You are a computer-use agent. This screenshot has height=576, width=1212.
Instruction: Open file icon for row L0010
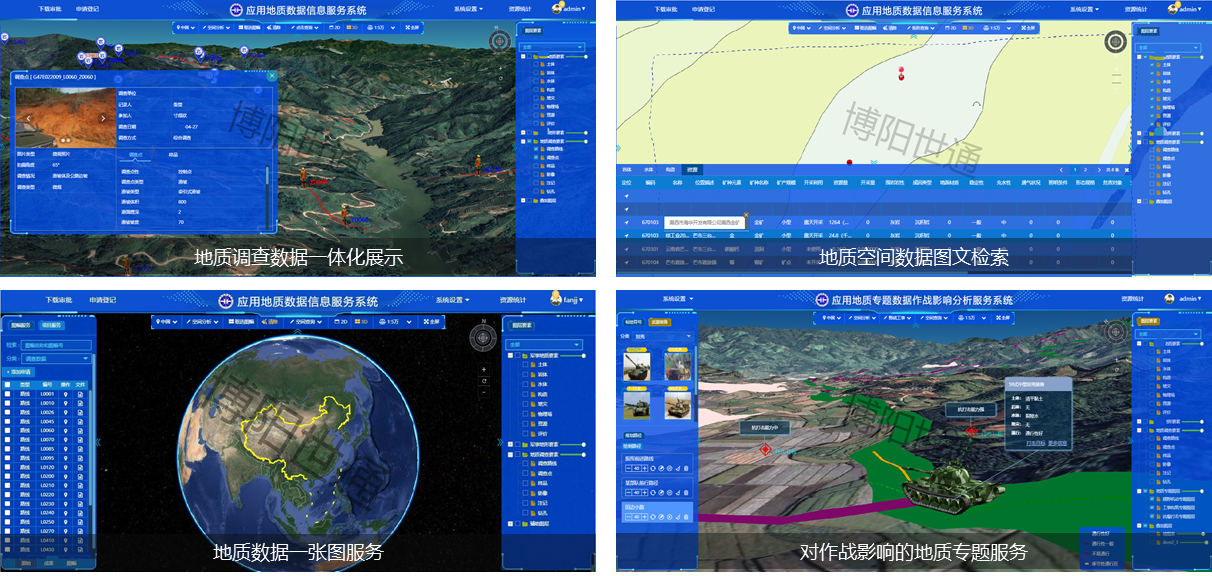point(79,403)
